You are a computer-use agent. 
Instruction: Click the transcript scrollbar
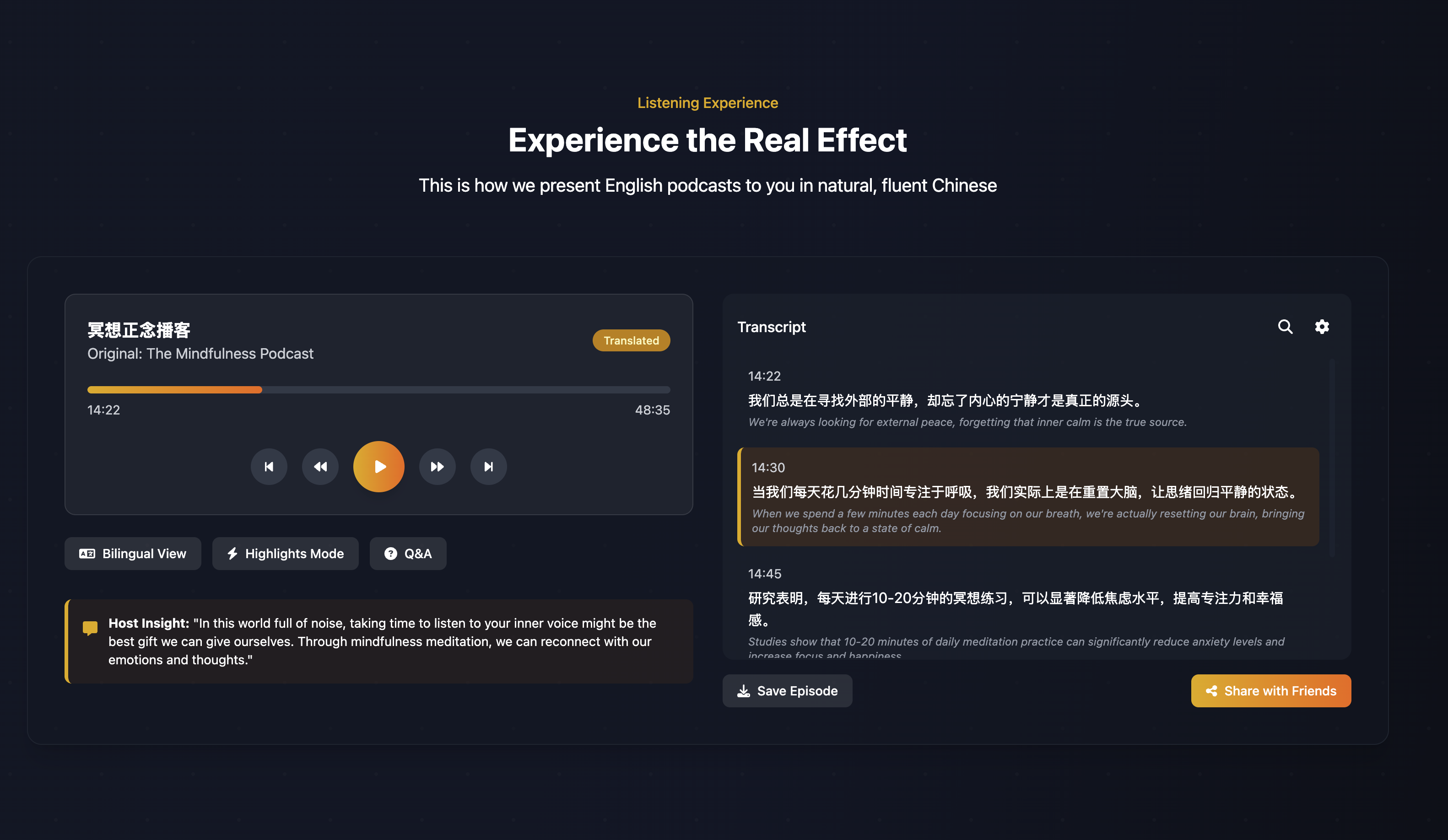point(1331,458)
